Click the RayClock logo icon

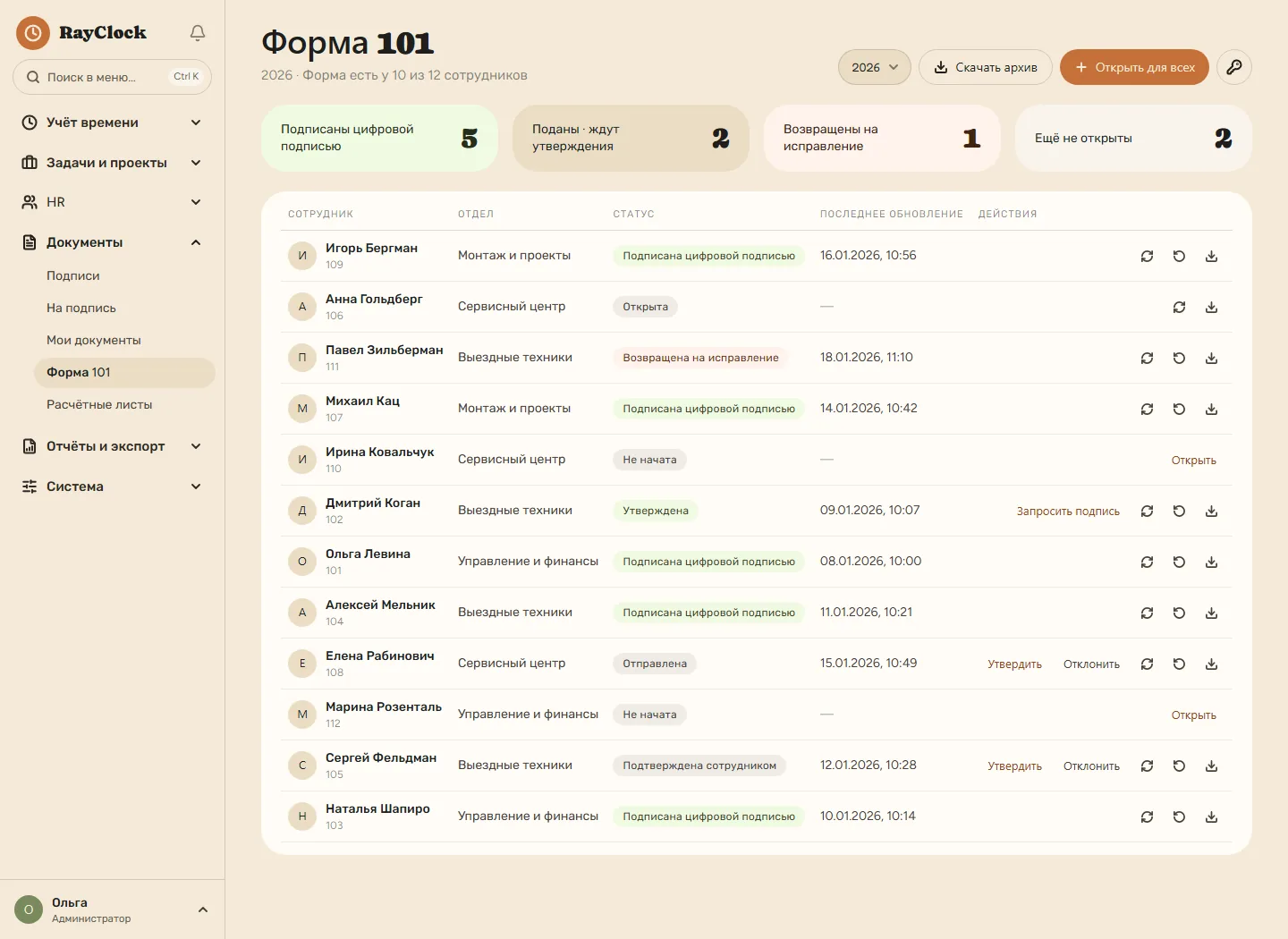click(33, 33)
